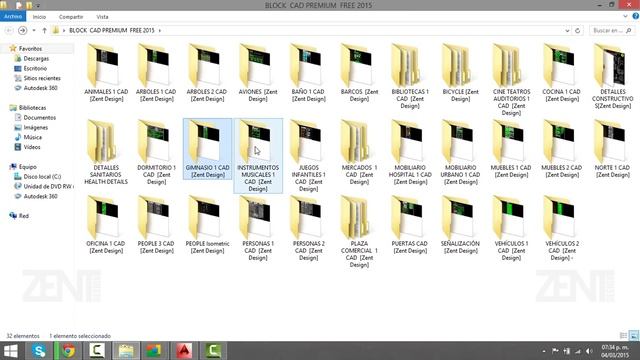Open Sitios recientes in sidebar
This screenshot has width=640, height=360.
[42, 78]
